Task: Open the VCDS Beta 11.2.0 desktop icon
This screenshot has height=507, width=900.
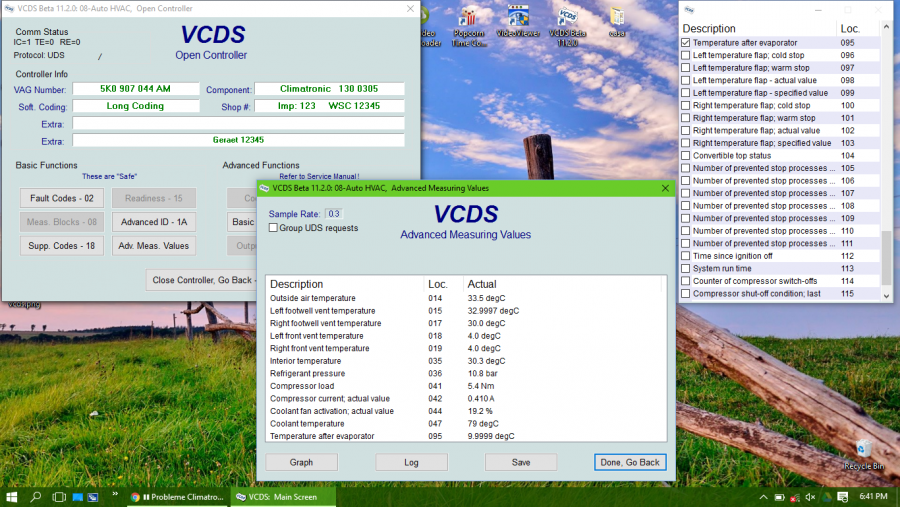Action: pyautogui.click(x=567, y=26)
